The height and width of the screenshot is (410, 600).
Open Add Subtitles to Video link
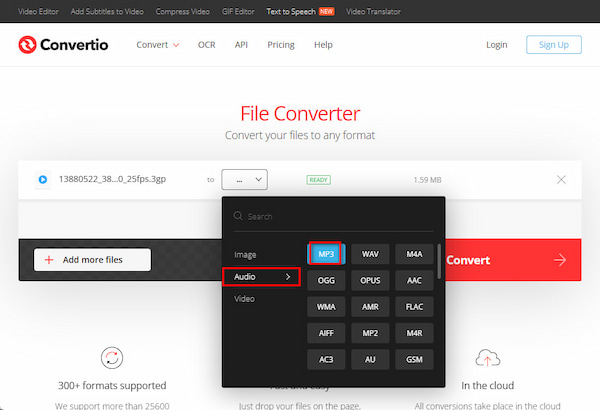[x=107, y=11]
